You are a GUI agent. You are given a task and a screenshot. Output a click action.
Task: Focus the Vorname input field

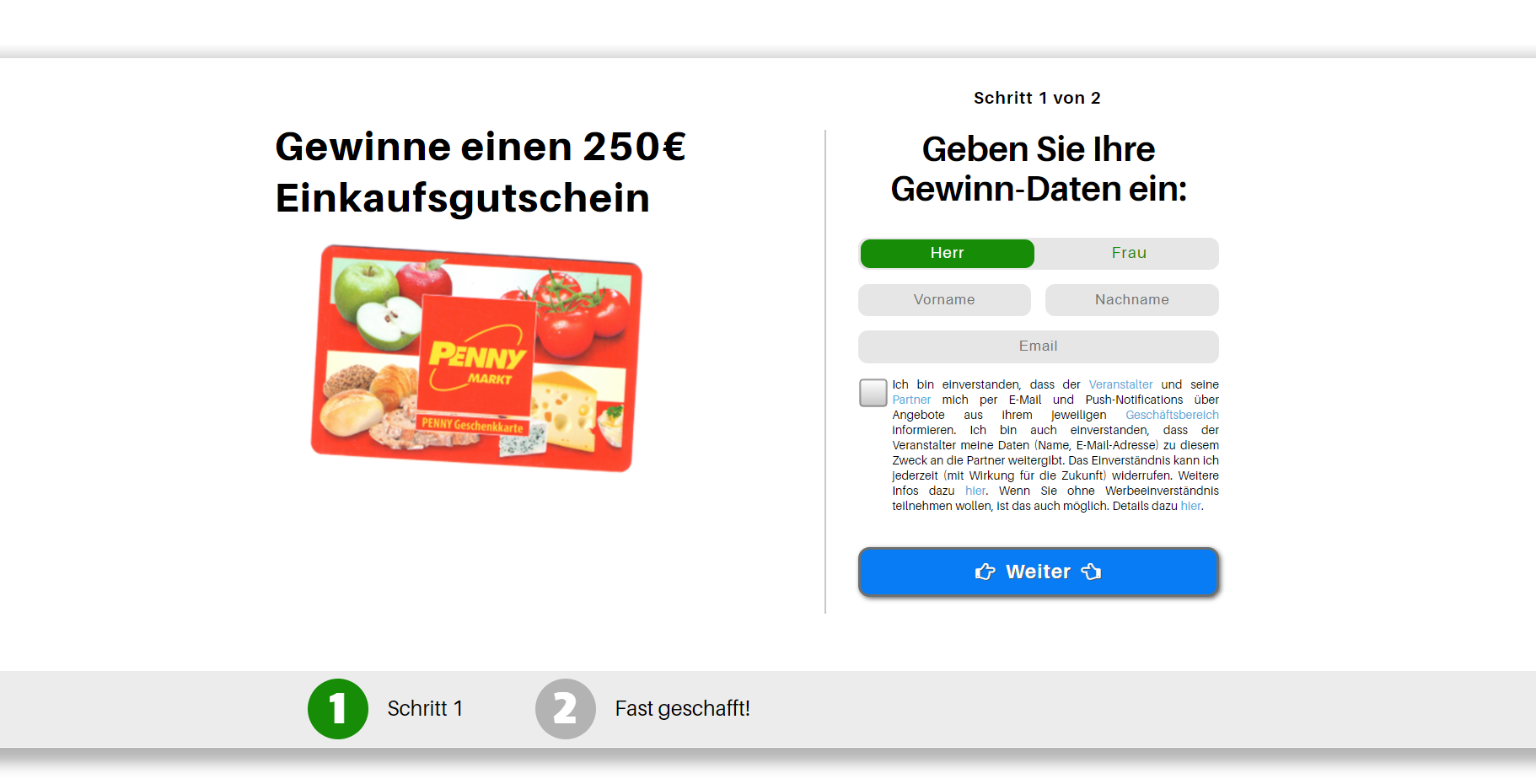944,300
